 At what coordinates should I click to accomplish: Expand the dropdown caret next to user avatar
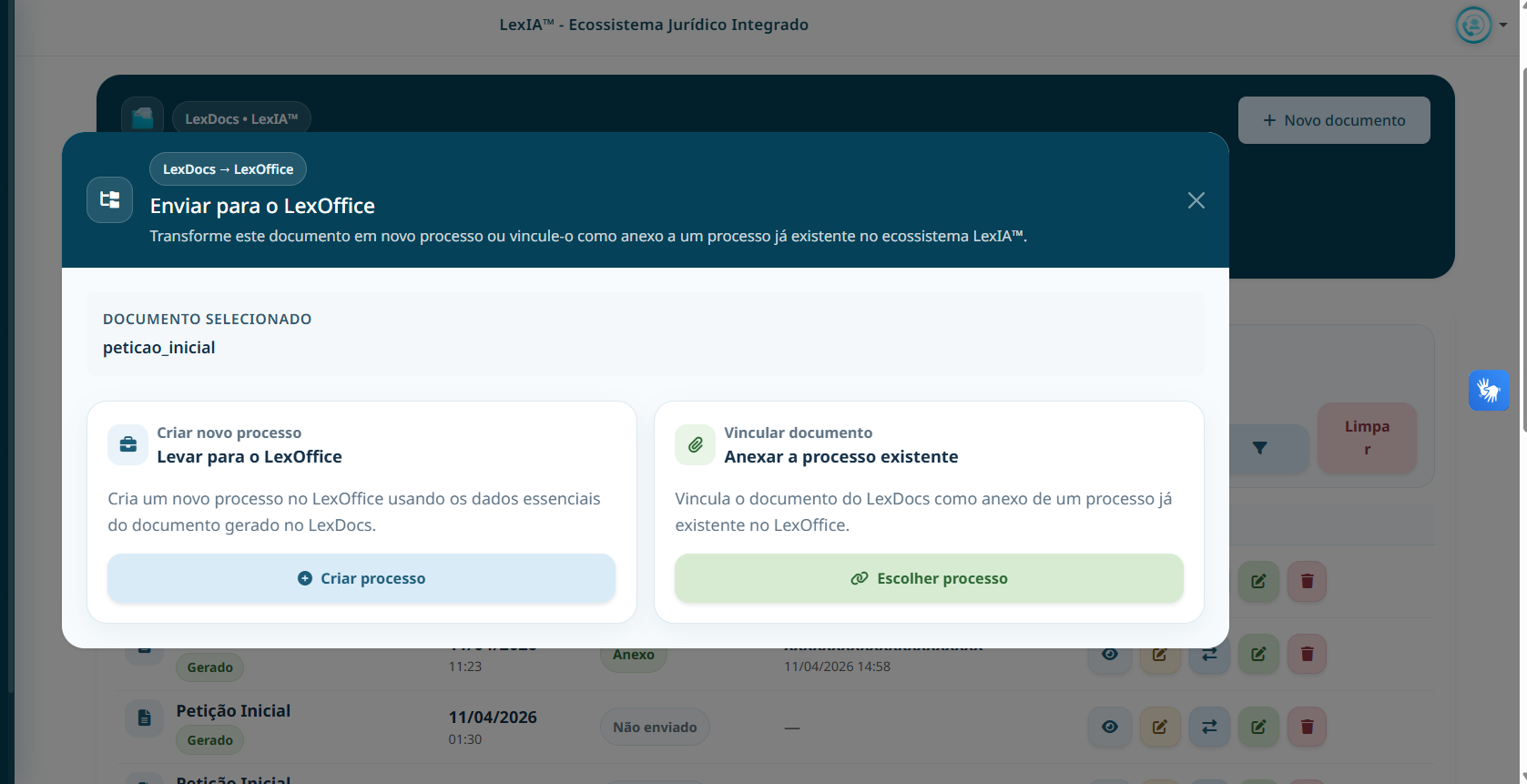click(1503, 25)
